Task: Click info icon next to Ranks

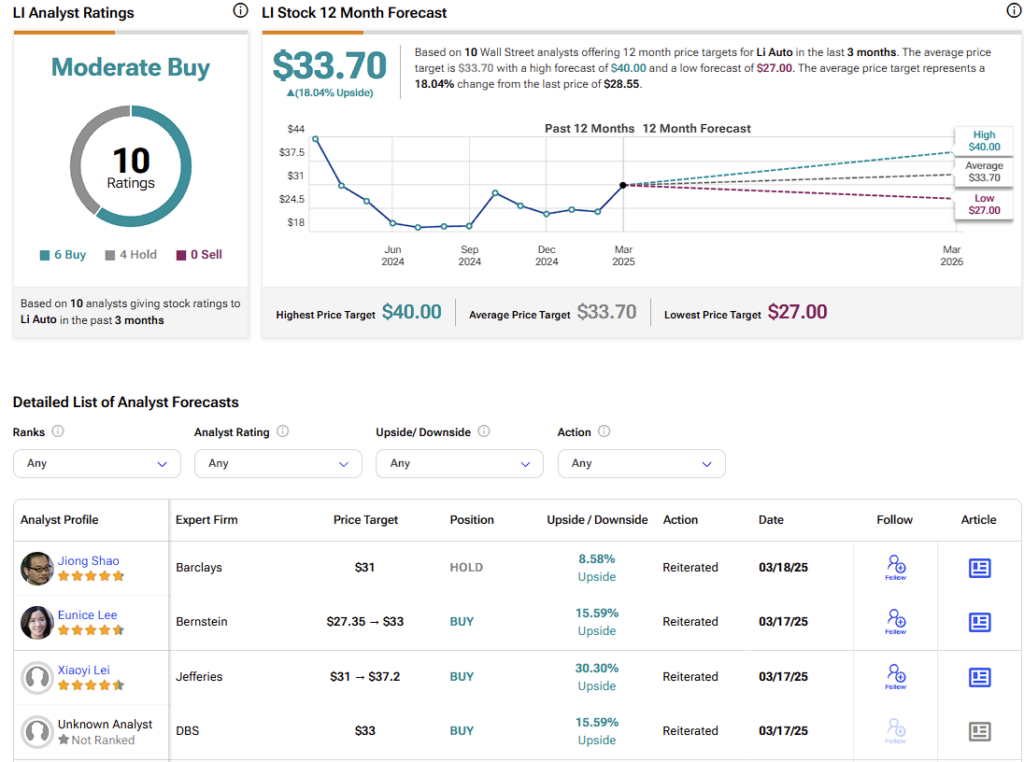Action: coord(57,432)
